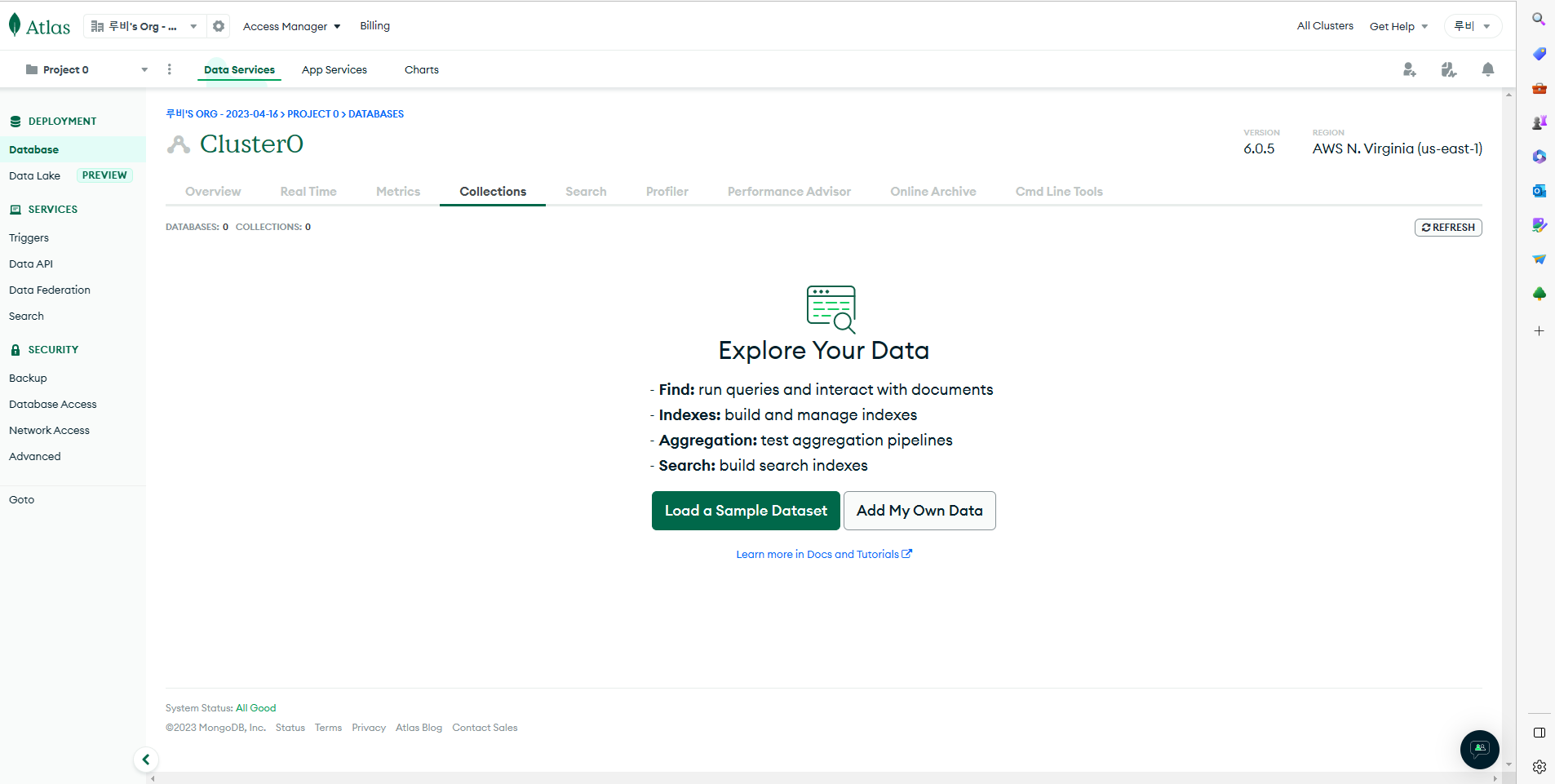Open the paper plane sidebar icon
Image resolution: width=1555 pixels, height=784 pixels.
click(x=1539, y=259)
